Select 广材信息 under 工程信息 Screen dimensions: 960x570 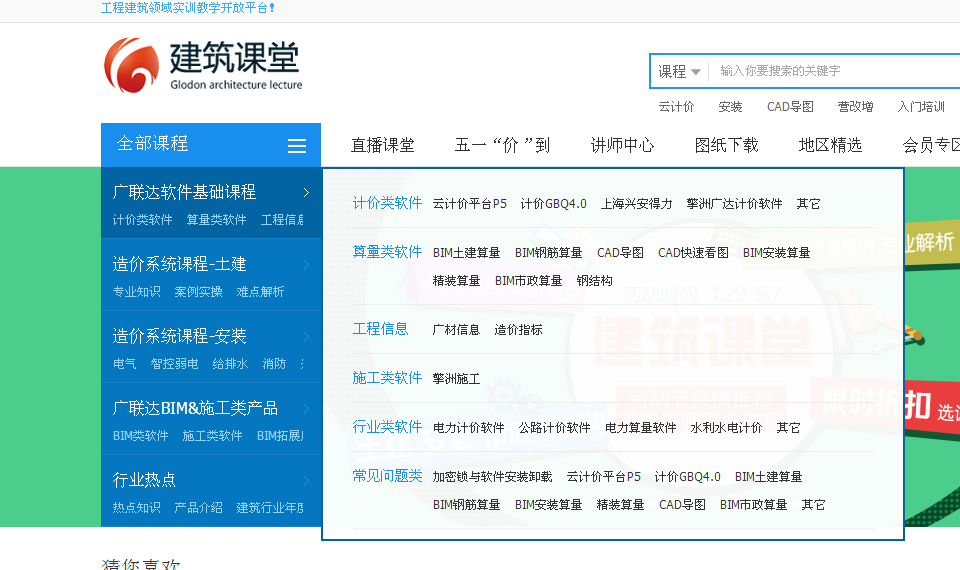(456, 329)
